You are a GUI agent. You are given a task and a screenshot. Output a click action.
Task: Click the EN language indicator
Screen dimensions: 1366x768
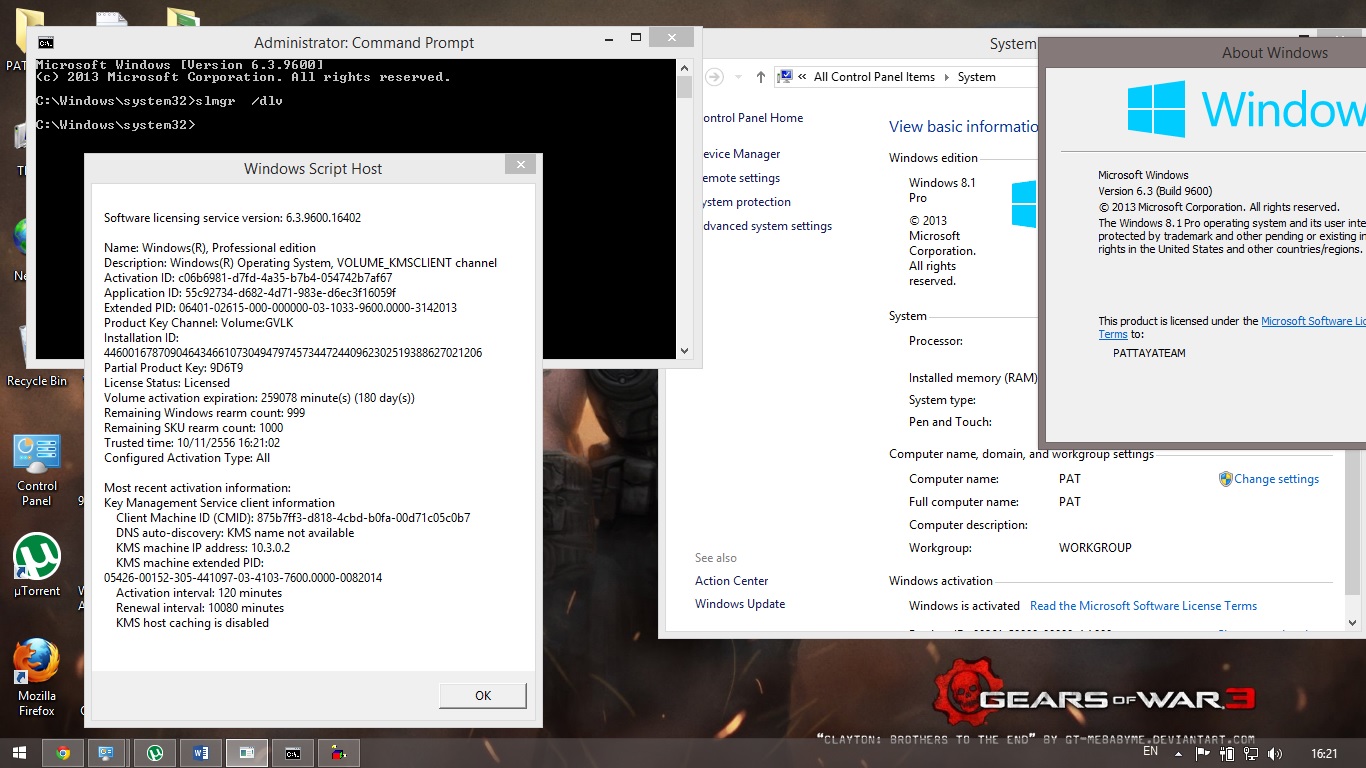pyautogui.click(x=1151, y=751)
